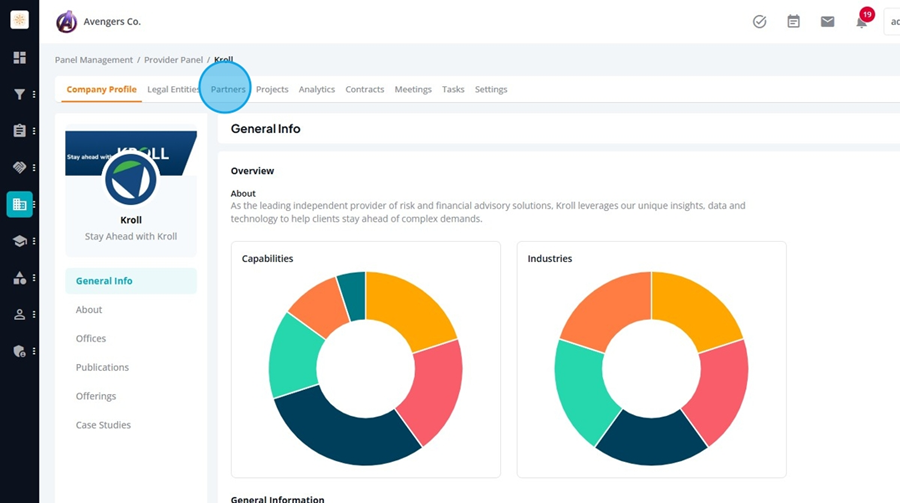The width and height of the screenshot is (900, 503).
Task: Click the Kroll round logo avatar
Action: point(131,179)
